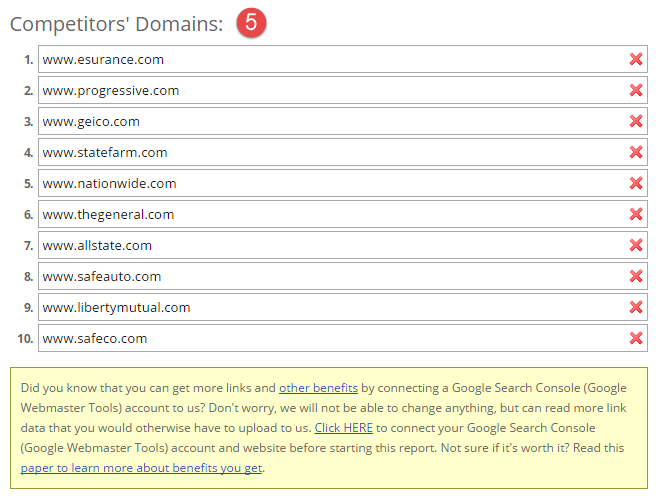This screenshot has height=501, width=665.
Task: Delete www.statefarm.com from competitors list
Action: point(635,152)
